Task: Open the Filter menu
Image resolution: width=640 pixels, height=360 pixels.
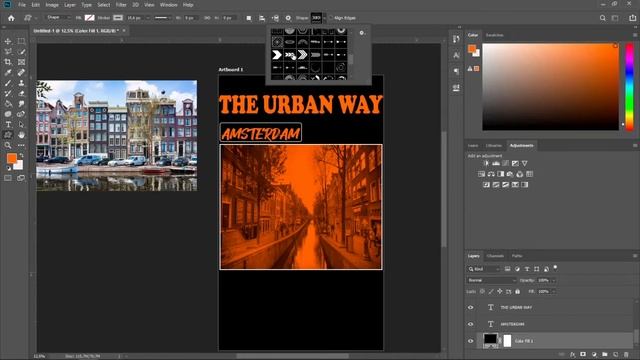Action: point(121,5)
